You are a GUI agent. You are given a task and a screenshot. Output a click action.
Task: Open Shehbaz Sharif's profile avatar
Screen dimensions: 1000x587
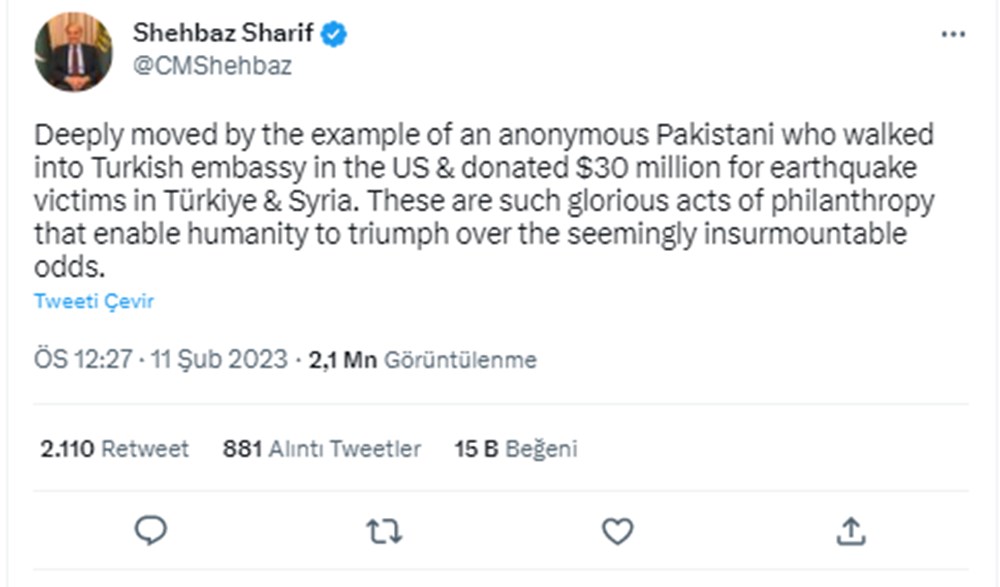click(73, 52)
